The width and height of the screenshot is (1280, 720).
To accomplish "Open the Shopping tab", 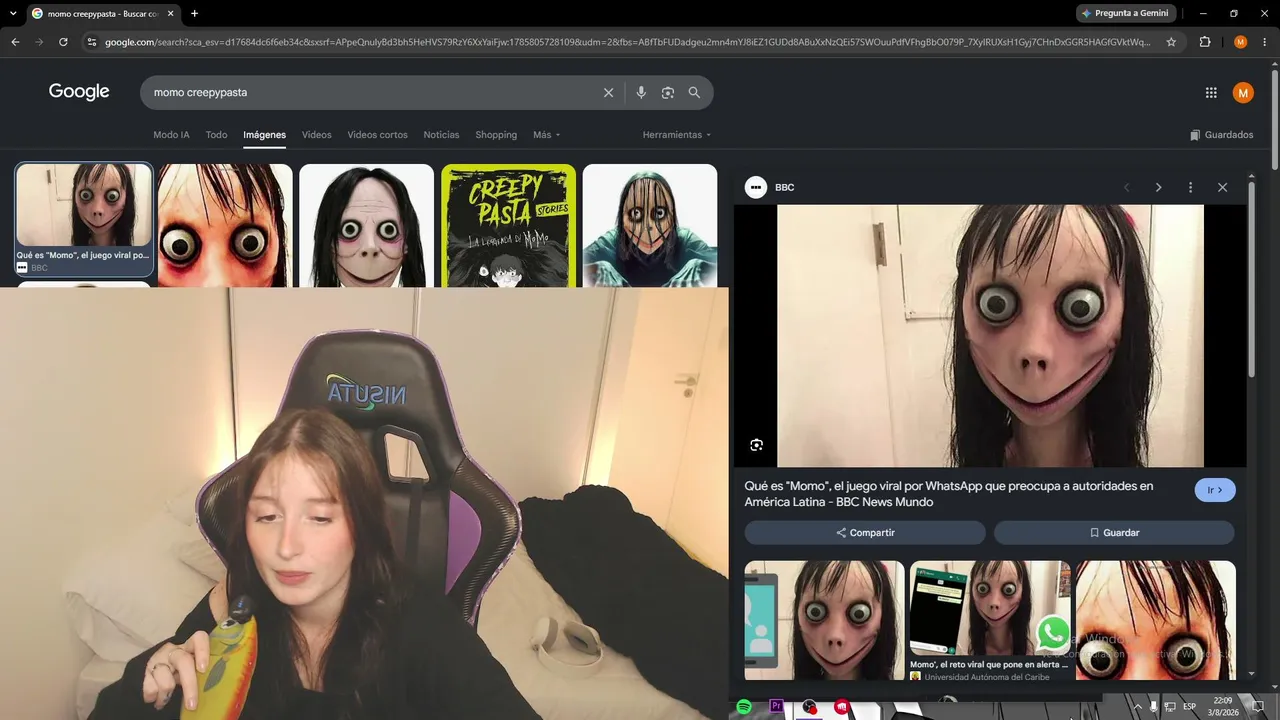I will (496, 135).
